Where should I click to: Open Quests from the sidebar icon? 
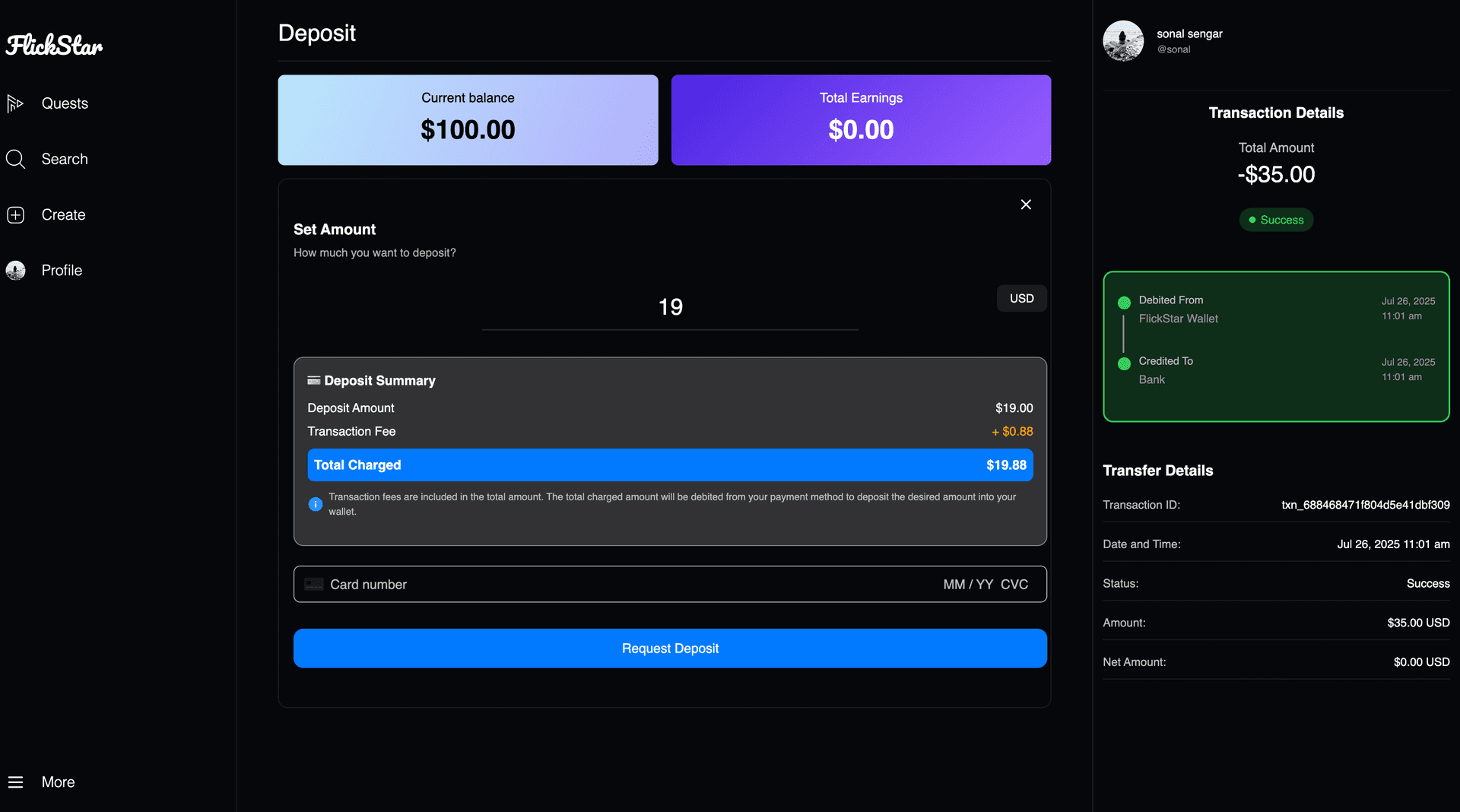(15, 103)
